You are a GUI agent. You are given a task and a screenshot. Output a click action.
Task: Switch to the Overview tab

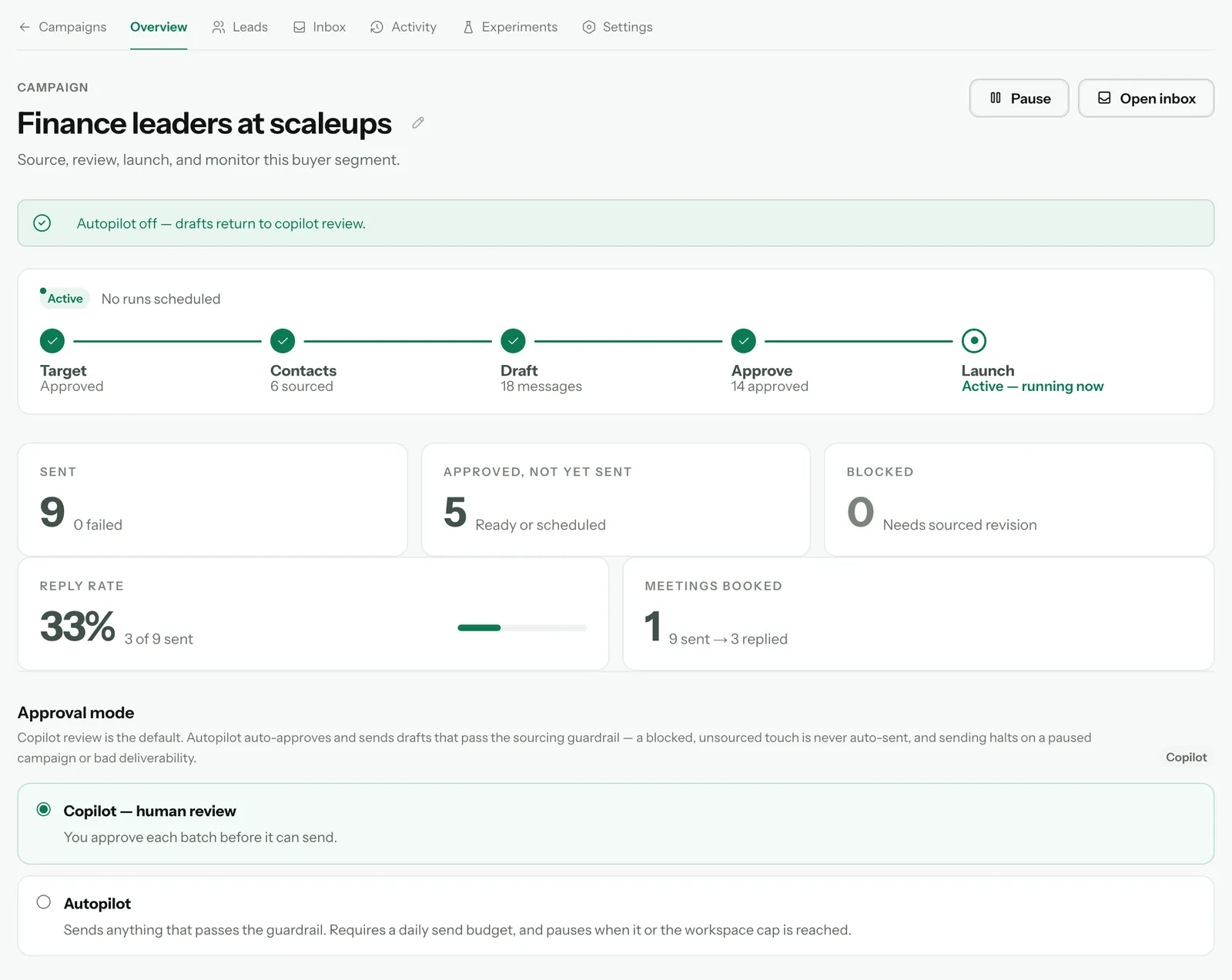click(x=159, y=27)
